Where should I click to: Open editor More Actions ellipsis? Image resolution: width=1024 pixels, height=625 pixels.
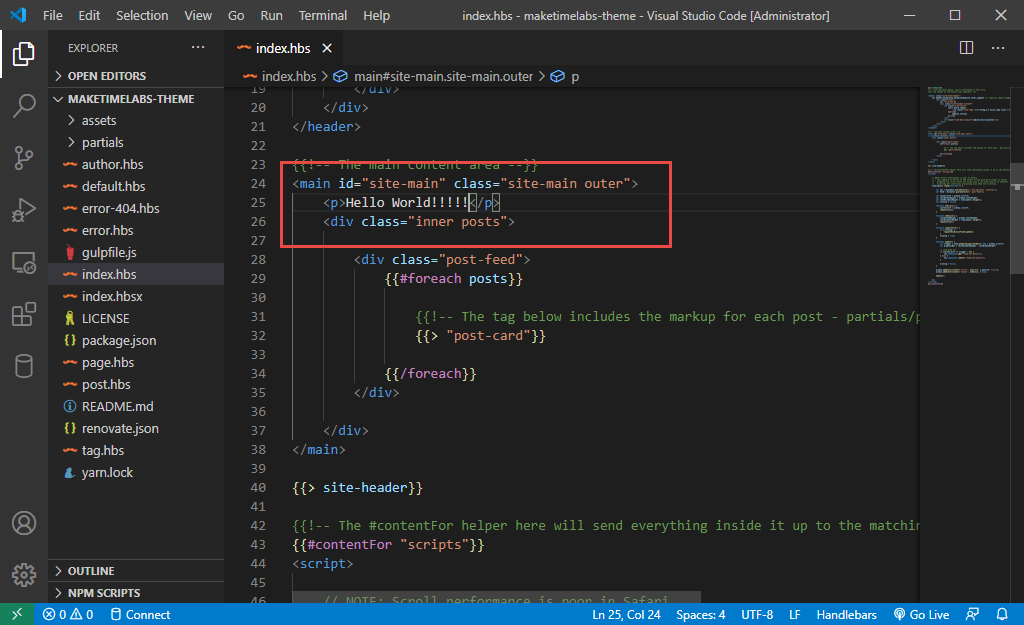(x=998, y=48)
